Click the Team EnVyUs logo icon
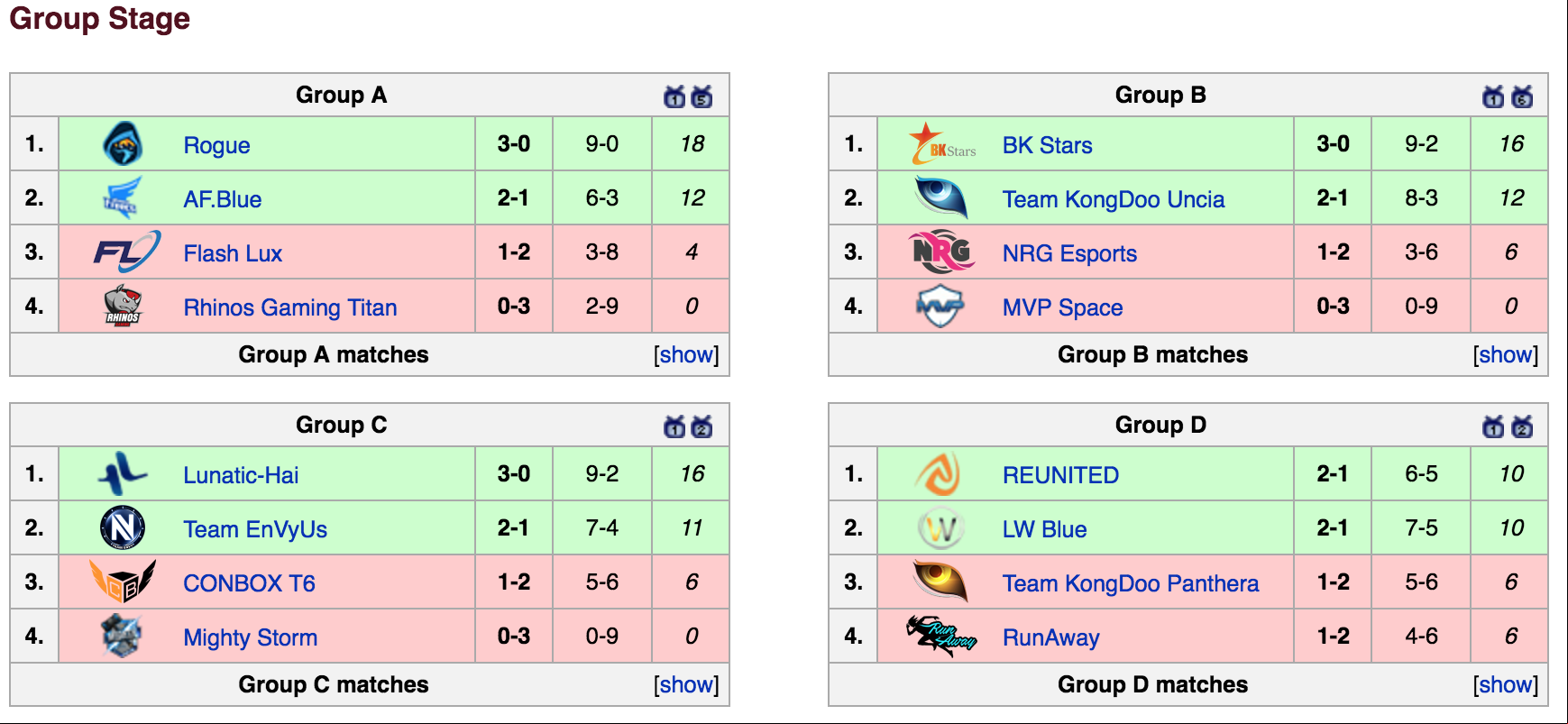This screenshot has width=1568, height=724. pyautogui.click(x=123, y=527)
